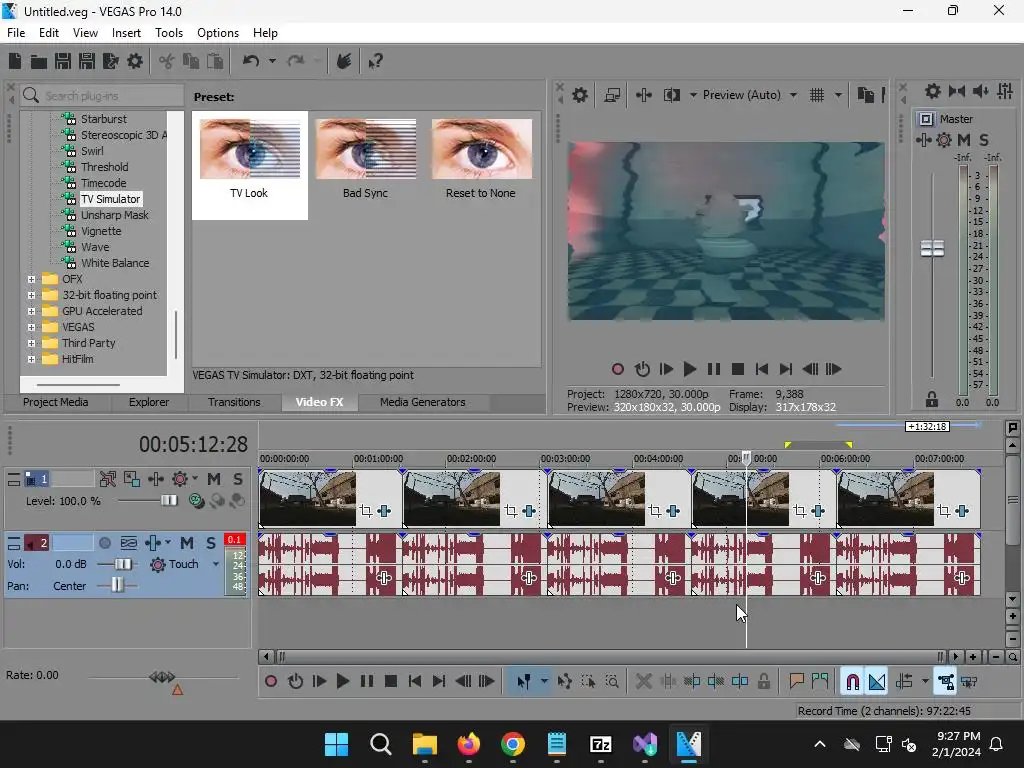Open the File menu
This screenshot has height=768, width=1024.
(x=16, y=33)
